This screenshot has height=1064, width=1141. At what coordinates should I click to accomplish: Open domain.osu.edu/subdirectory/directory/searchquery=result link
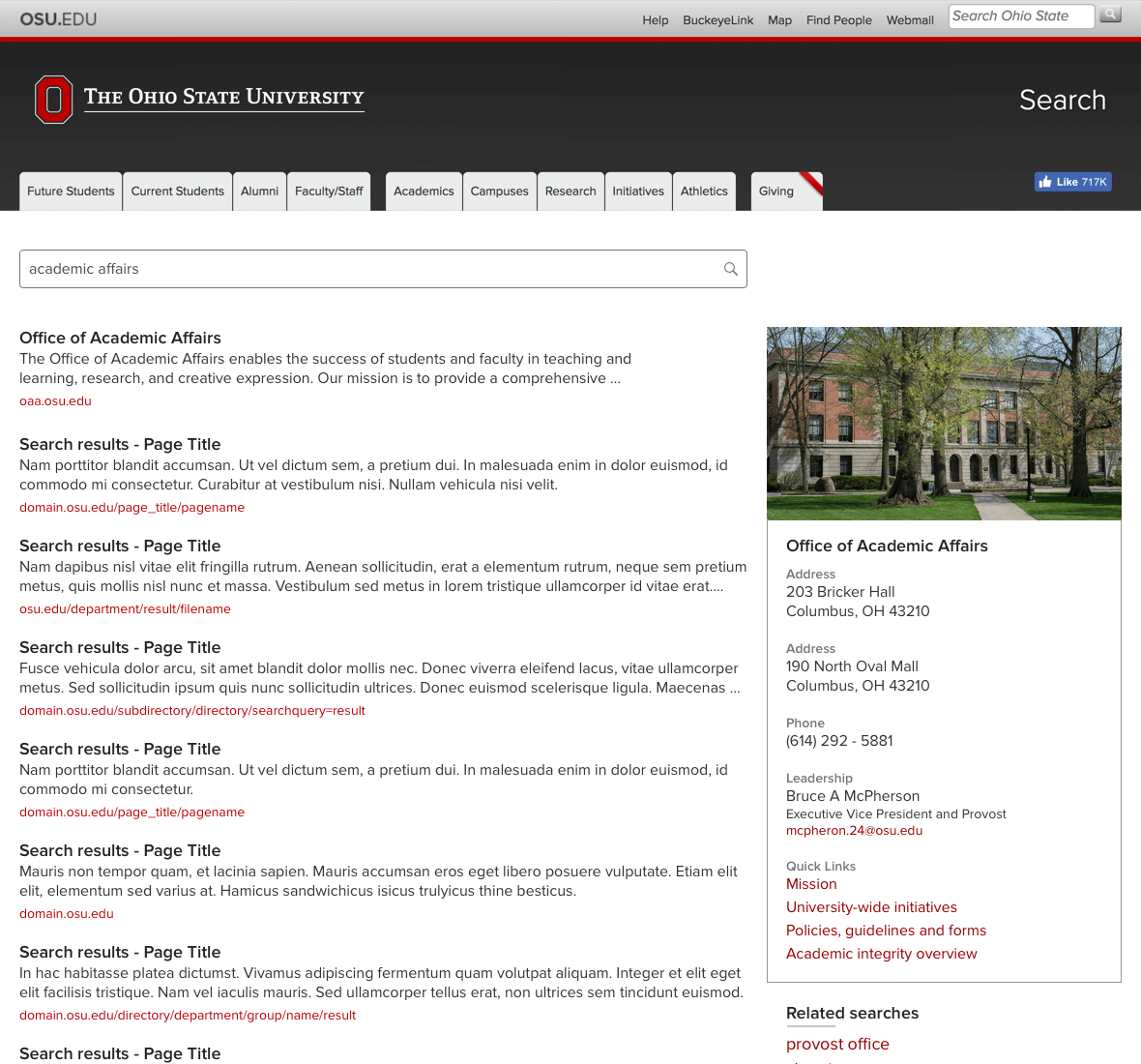pyautogui.click(x=192, y=710)
